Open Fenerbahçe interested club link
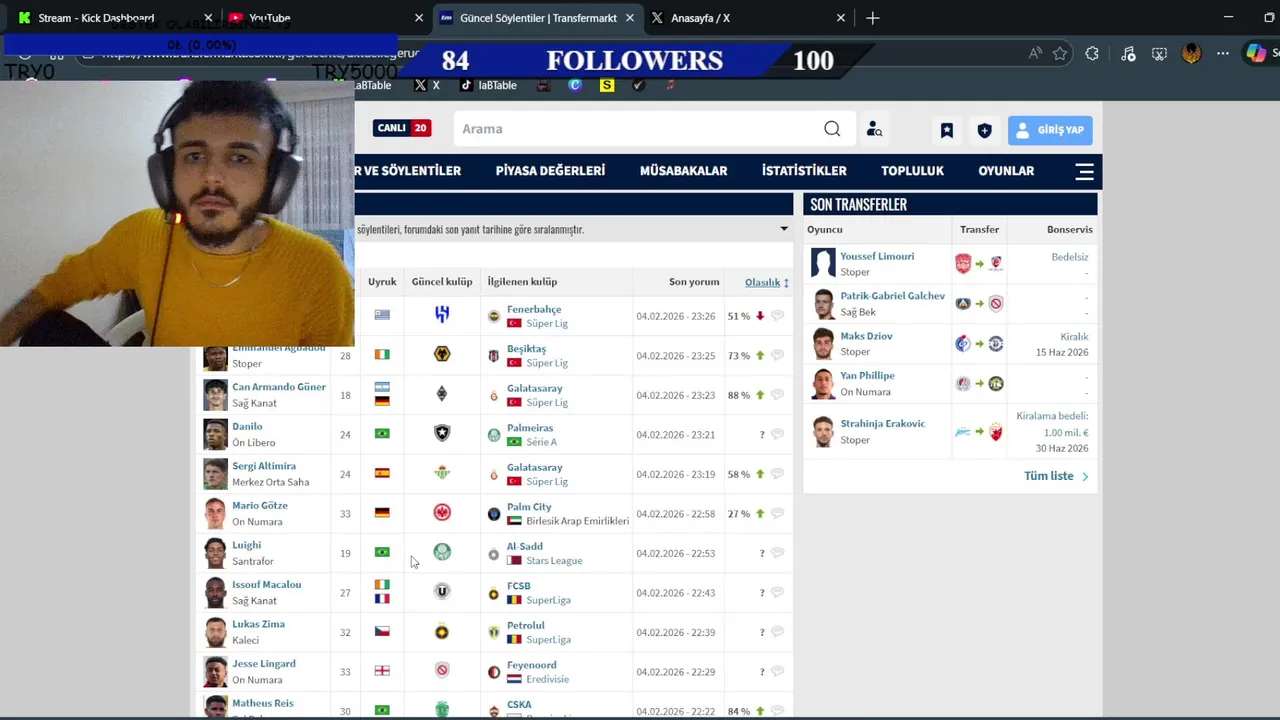This screenshot has height=720, width=1280. (x=534, y=309)
